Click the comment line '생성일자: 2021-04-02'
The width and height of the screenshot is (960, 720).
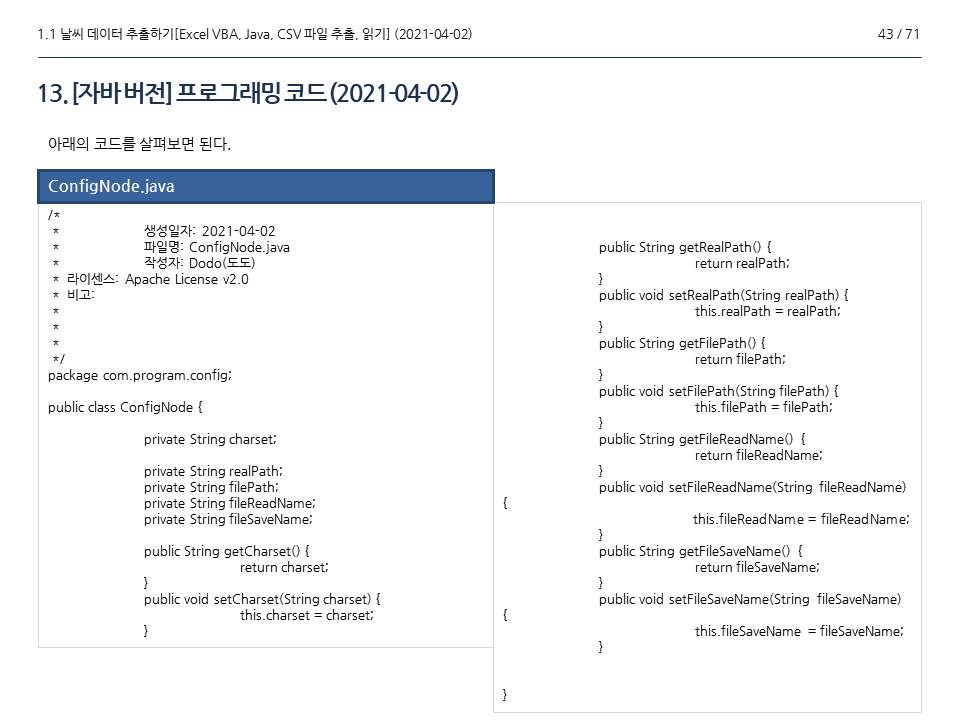point(209,231)
